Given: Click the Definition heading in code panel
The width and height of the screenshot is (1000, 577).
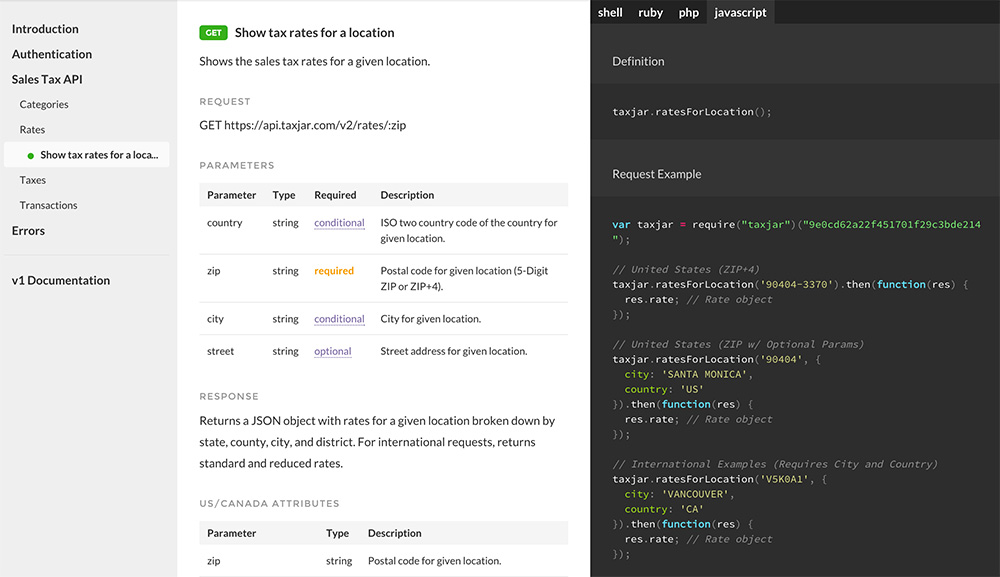Looking at the screenshot, I should tap(638, 61).
